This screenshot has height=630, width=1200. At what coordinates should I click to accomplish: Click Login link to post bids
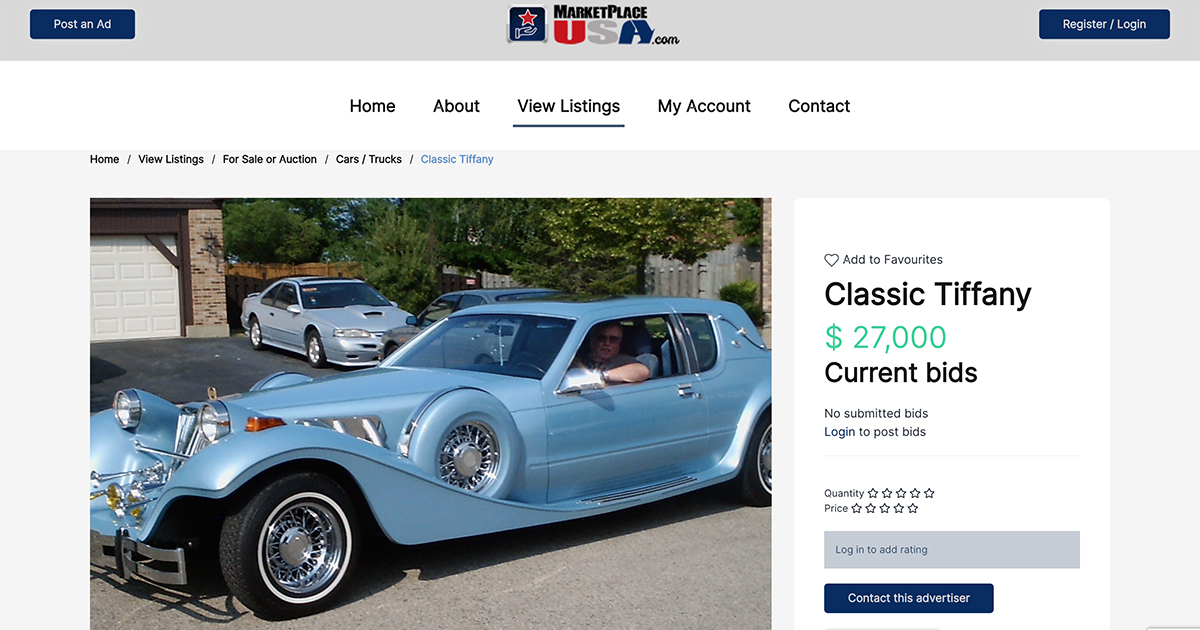click(840, 432)
